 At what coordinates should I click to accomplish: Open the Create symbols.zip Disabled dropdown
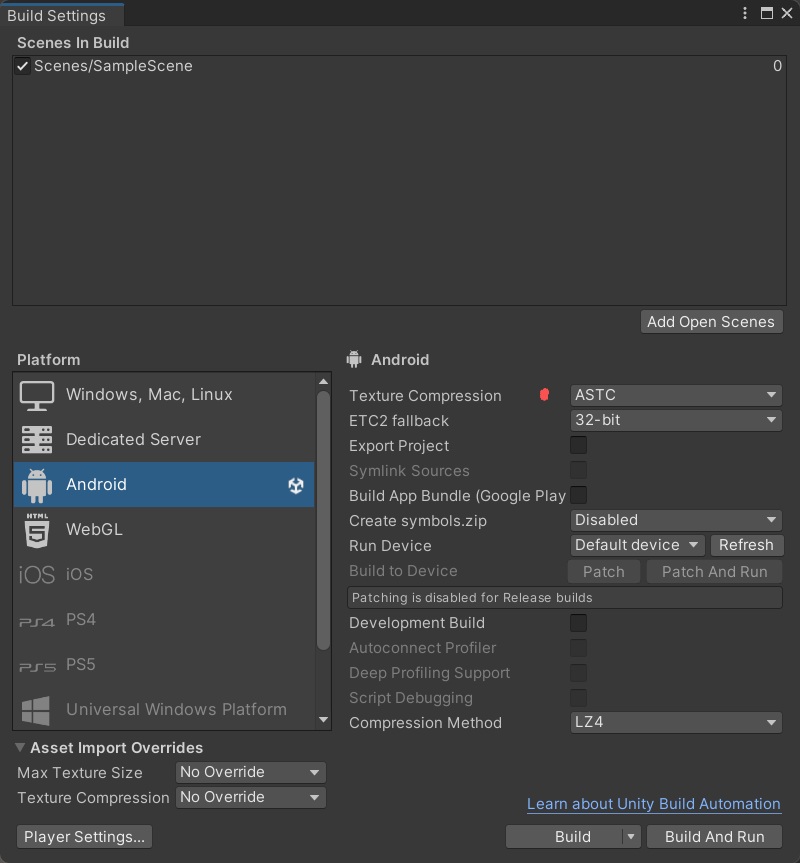pyautogui.click(x=676, y=520)
